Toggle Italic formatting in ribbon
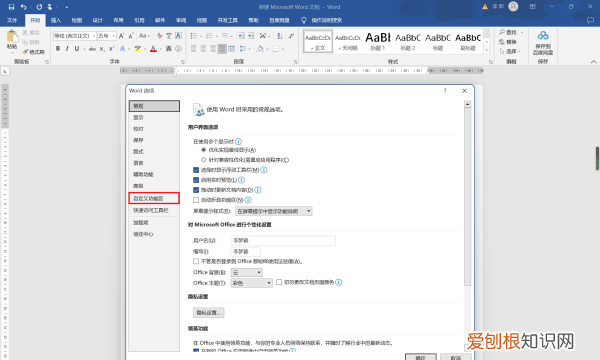Screen dimensions: 600x360 pyautogui.click(x=67, y=49)
